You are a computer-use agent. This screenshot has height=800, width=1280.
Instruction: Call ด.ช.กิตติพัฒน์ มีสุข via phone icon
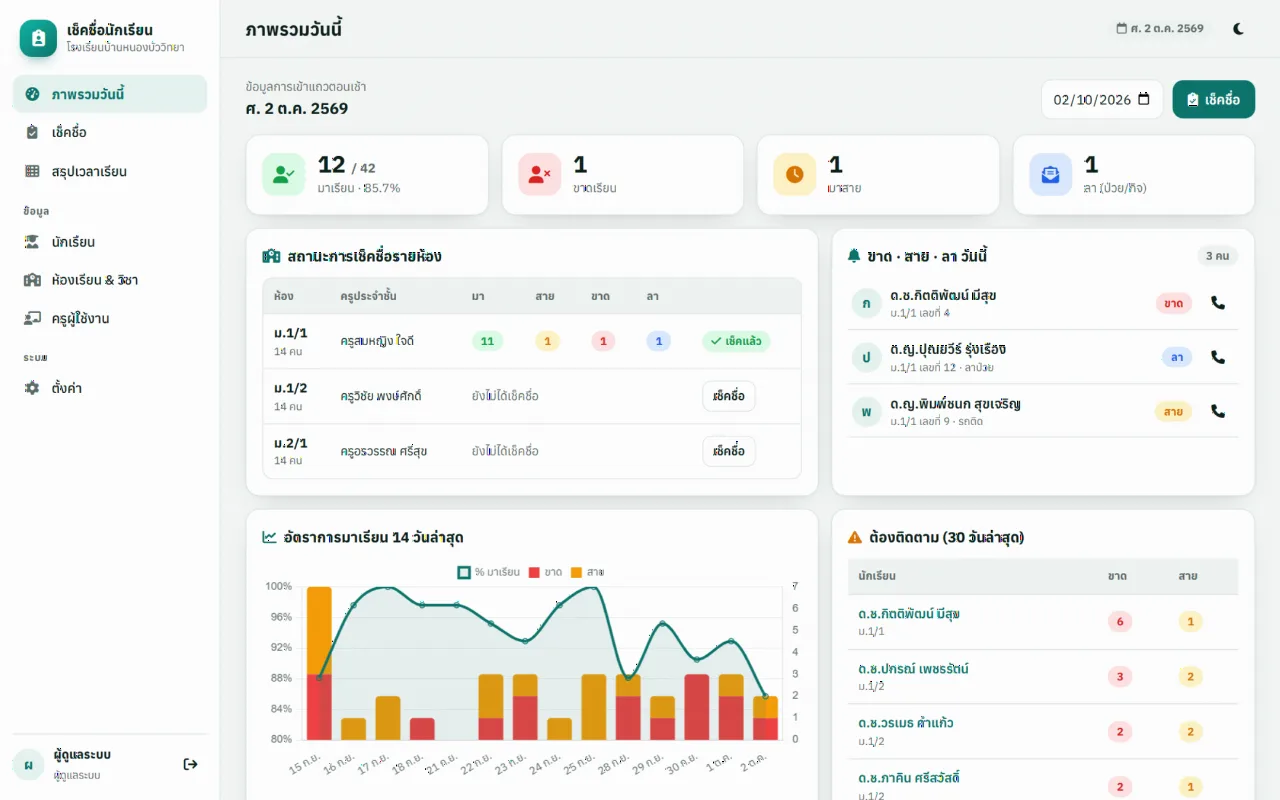point(1217,303)
